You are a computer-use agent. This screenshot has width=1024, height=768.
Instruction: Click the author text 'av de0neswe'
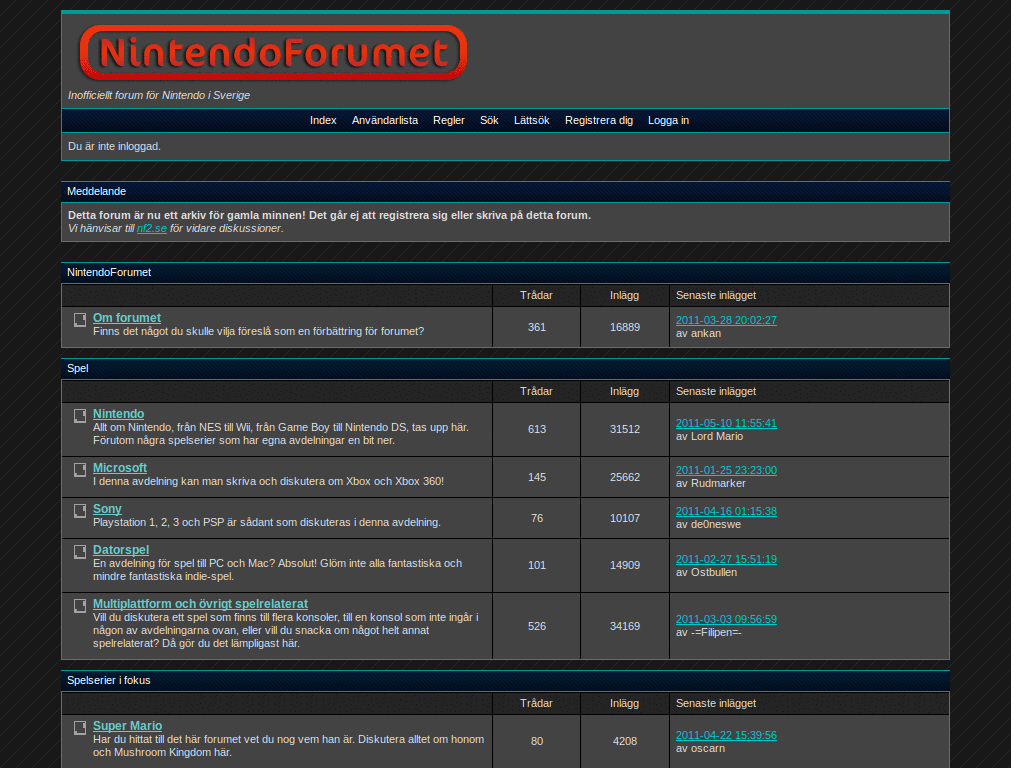coord(708,524)
